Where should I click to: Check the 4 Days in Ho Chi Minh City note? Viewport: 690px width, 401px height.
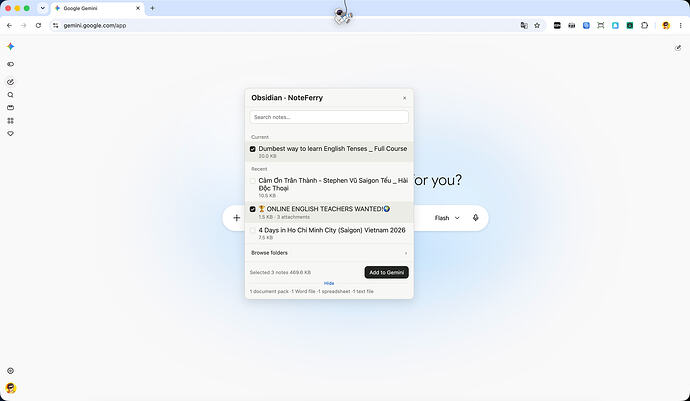[253, 230]
